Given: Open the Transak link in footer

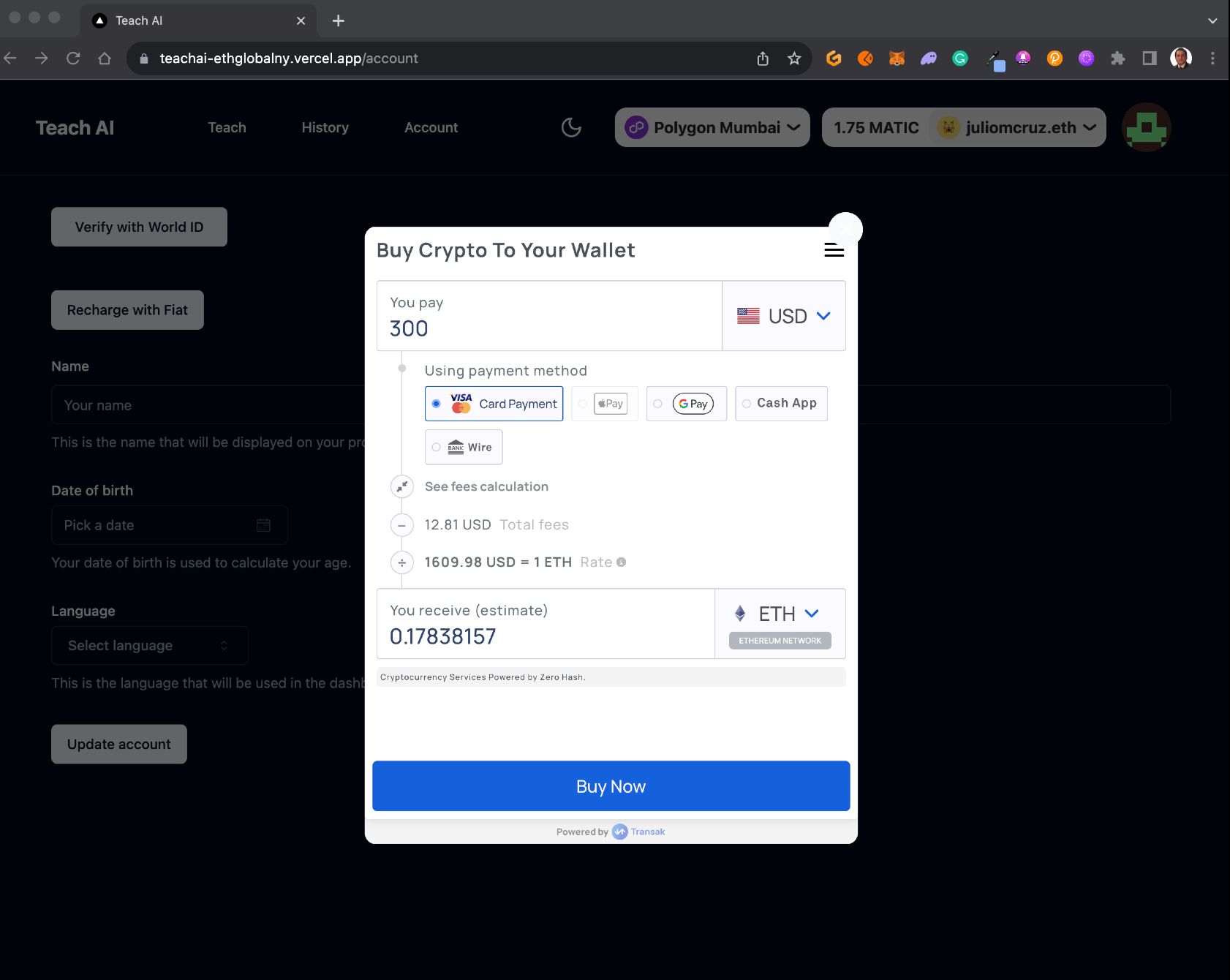Looking at the screenshot, I should [639, 832].
